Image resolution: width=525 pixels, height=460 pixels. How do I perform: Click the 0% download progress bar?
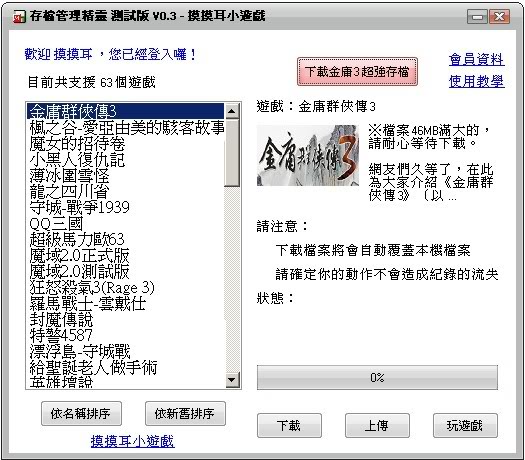pos(377,378)
